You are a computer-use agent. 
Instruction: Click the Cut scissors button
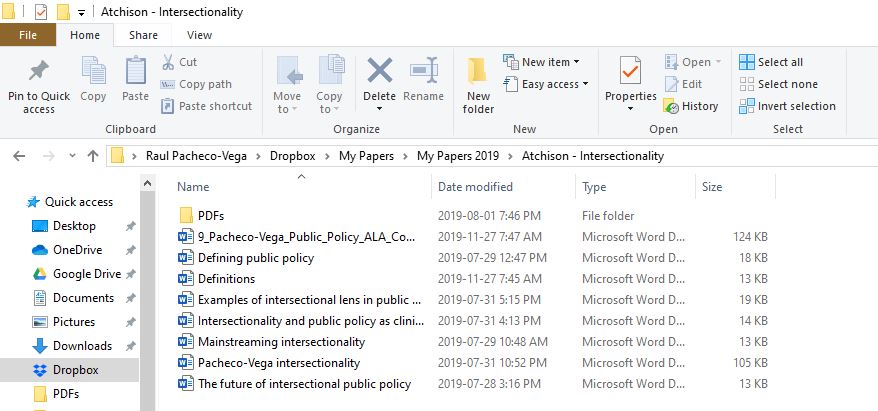[179, 62]
